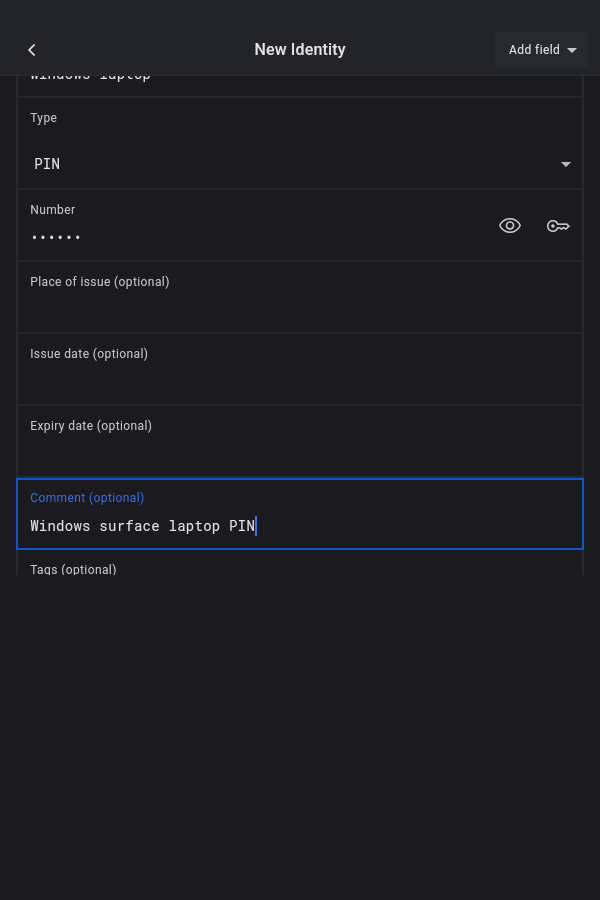Image resolution: width=600 pixels, height=900 pixels.
Task: Click the Expiry date (optional) label
Action: click(91, 426)
